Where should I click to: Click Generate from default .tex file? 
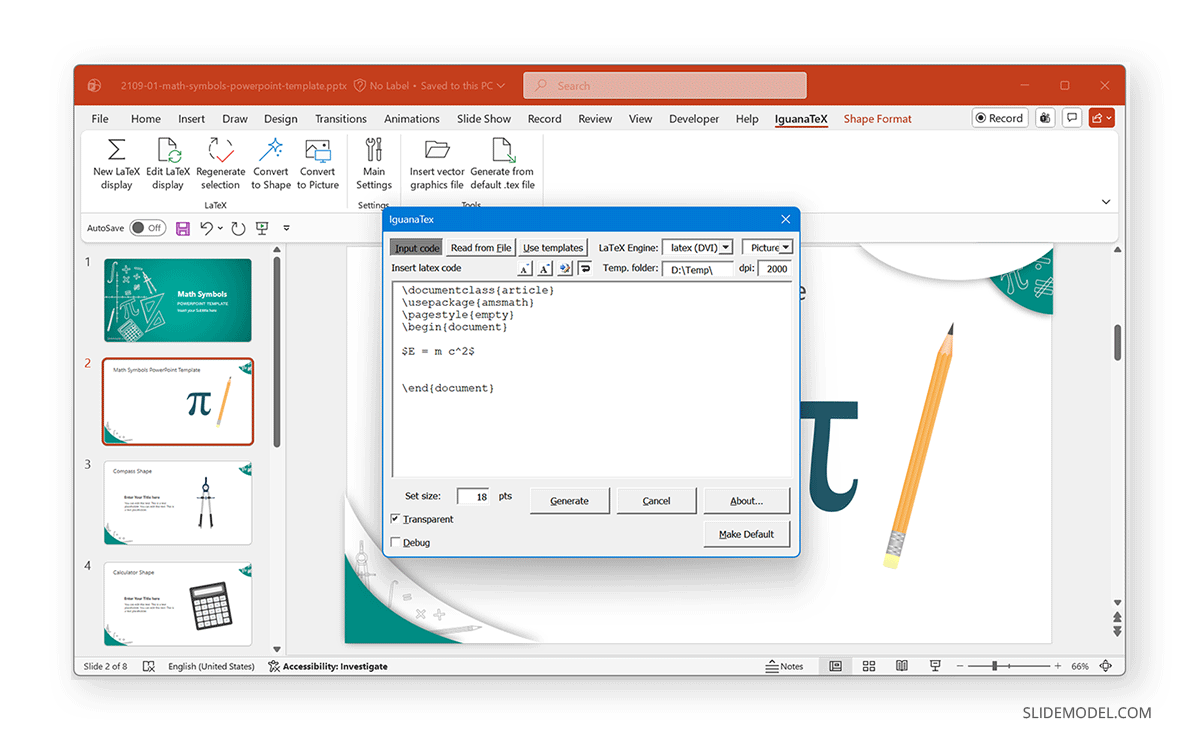pyautogui.click(x=502, y=165)
